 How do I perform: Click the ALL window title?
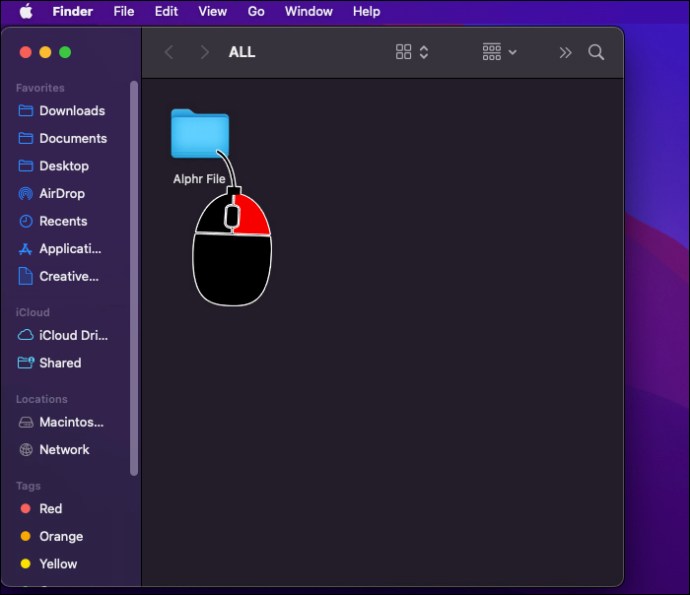[x=242, y=52]
